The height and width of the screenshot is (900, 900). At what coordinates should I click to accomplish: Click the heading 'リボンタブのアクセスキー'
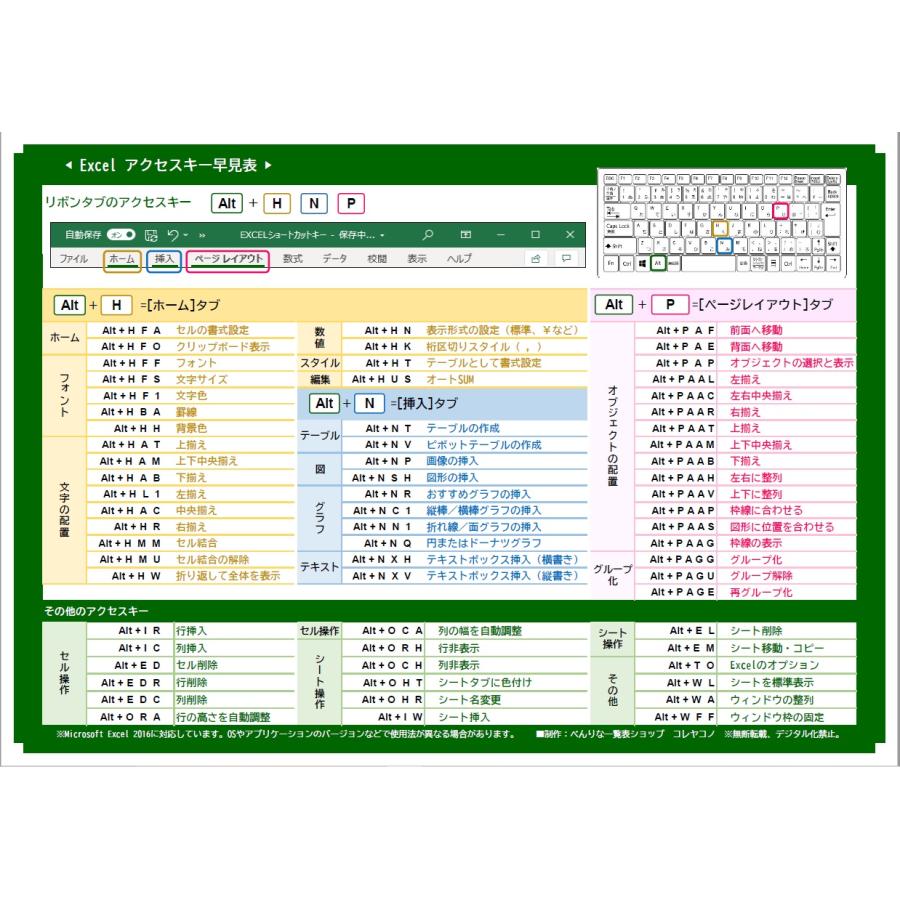click(x=118, y=202)
